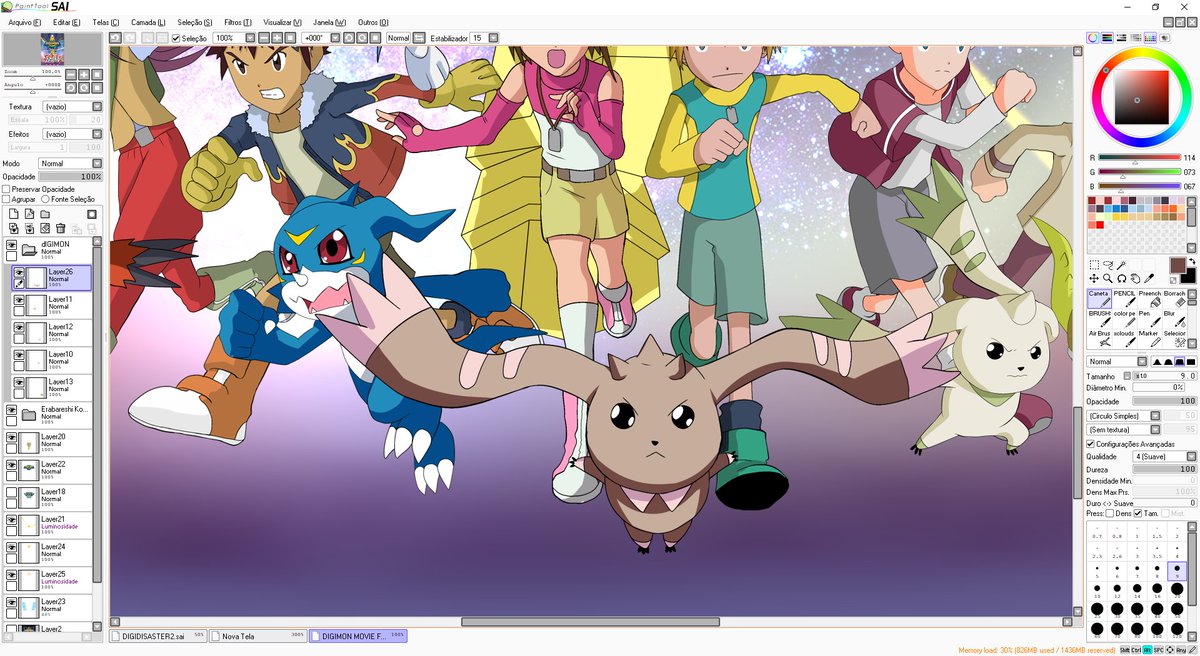This screenshot has height=656, width=1200.
Task: Select the Pen tool
Action: click(x=1149, y=318)
